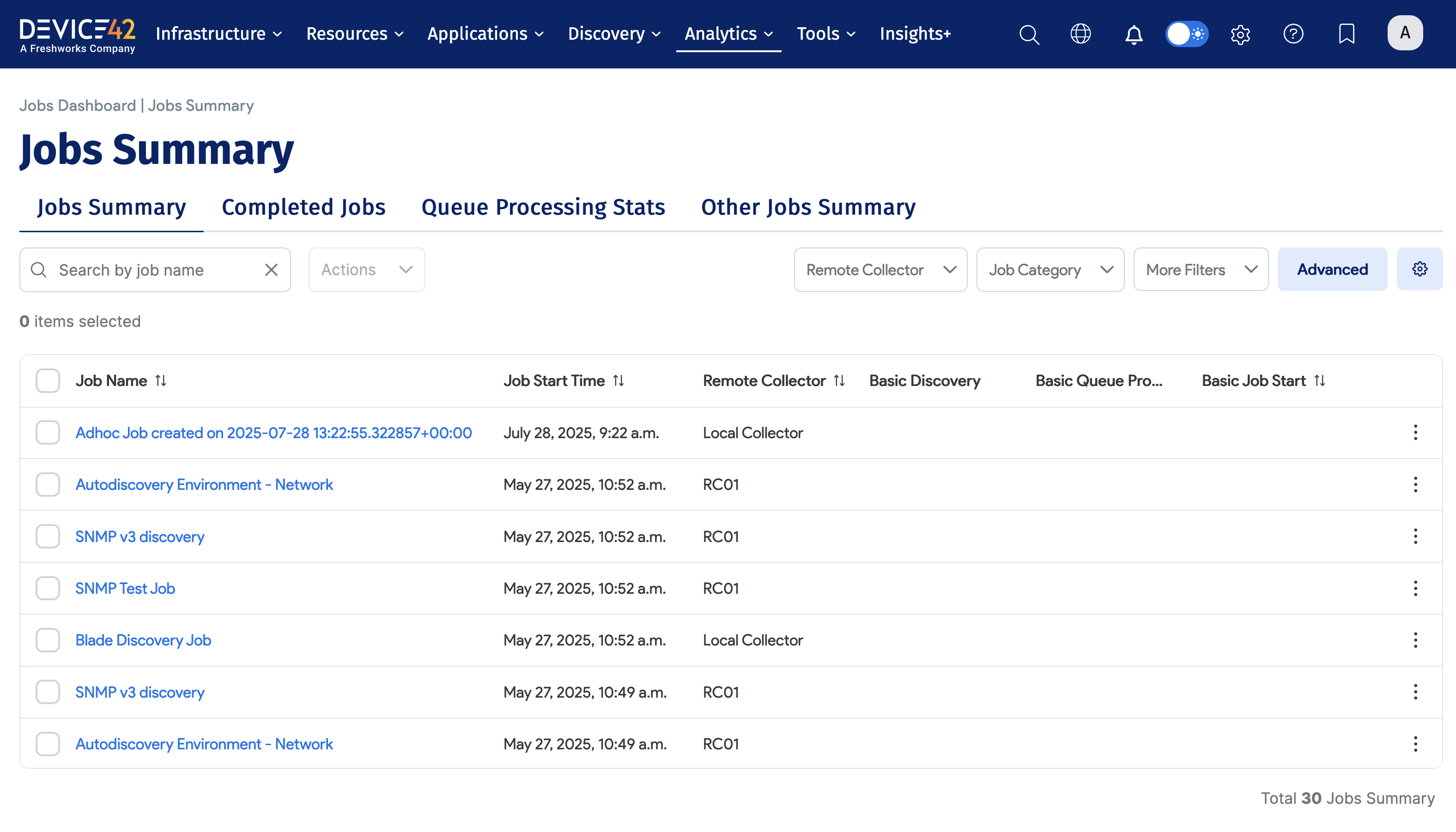Screen dimensions: 1456x832
Task: Click 'July 28, 2025, 9:22 a.m.' cell
Action: point(581,433)
